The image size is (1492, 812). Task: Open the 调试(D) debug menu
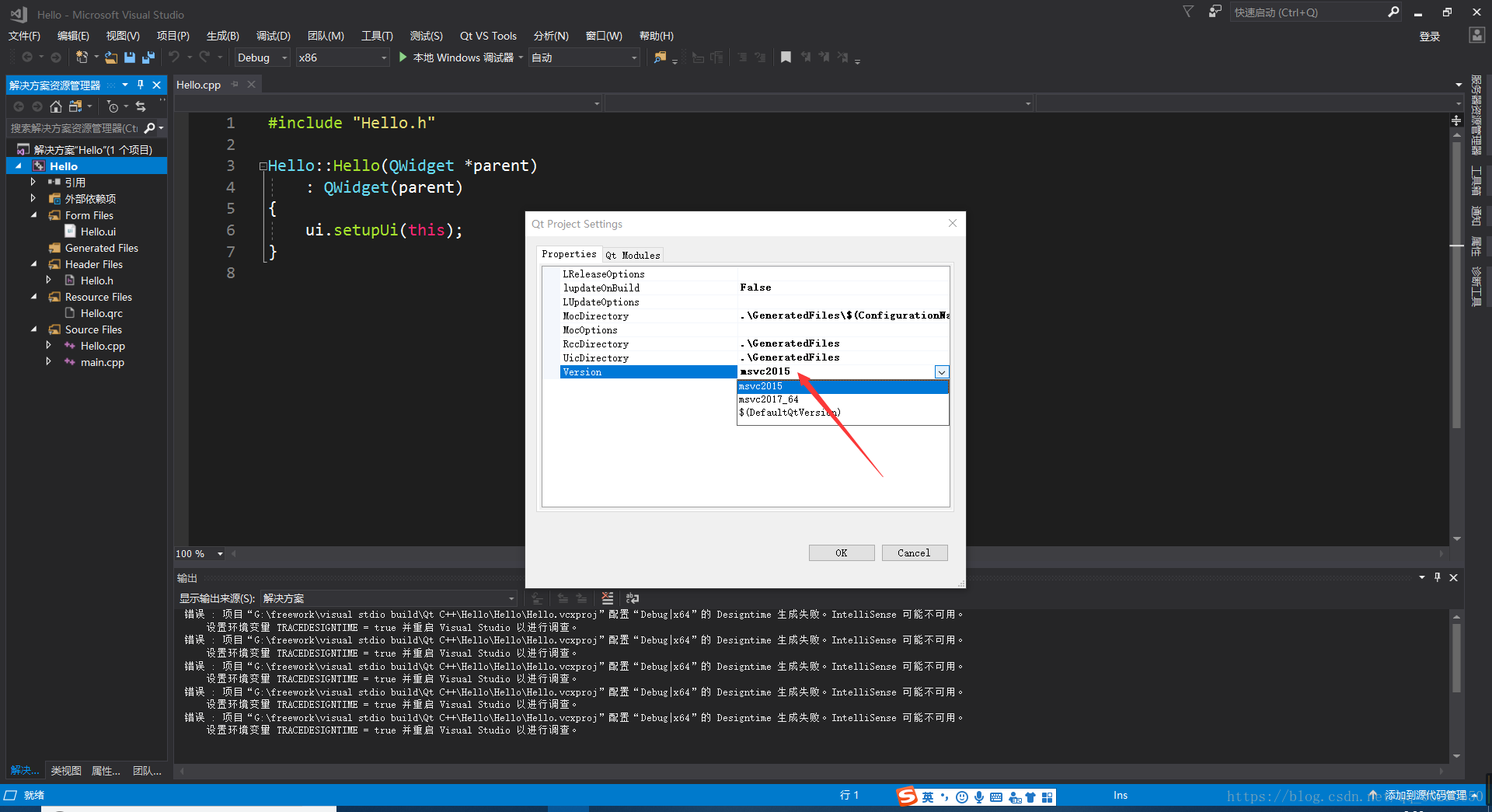point(274,36)
